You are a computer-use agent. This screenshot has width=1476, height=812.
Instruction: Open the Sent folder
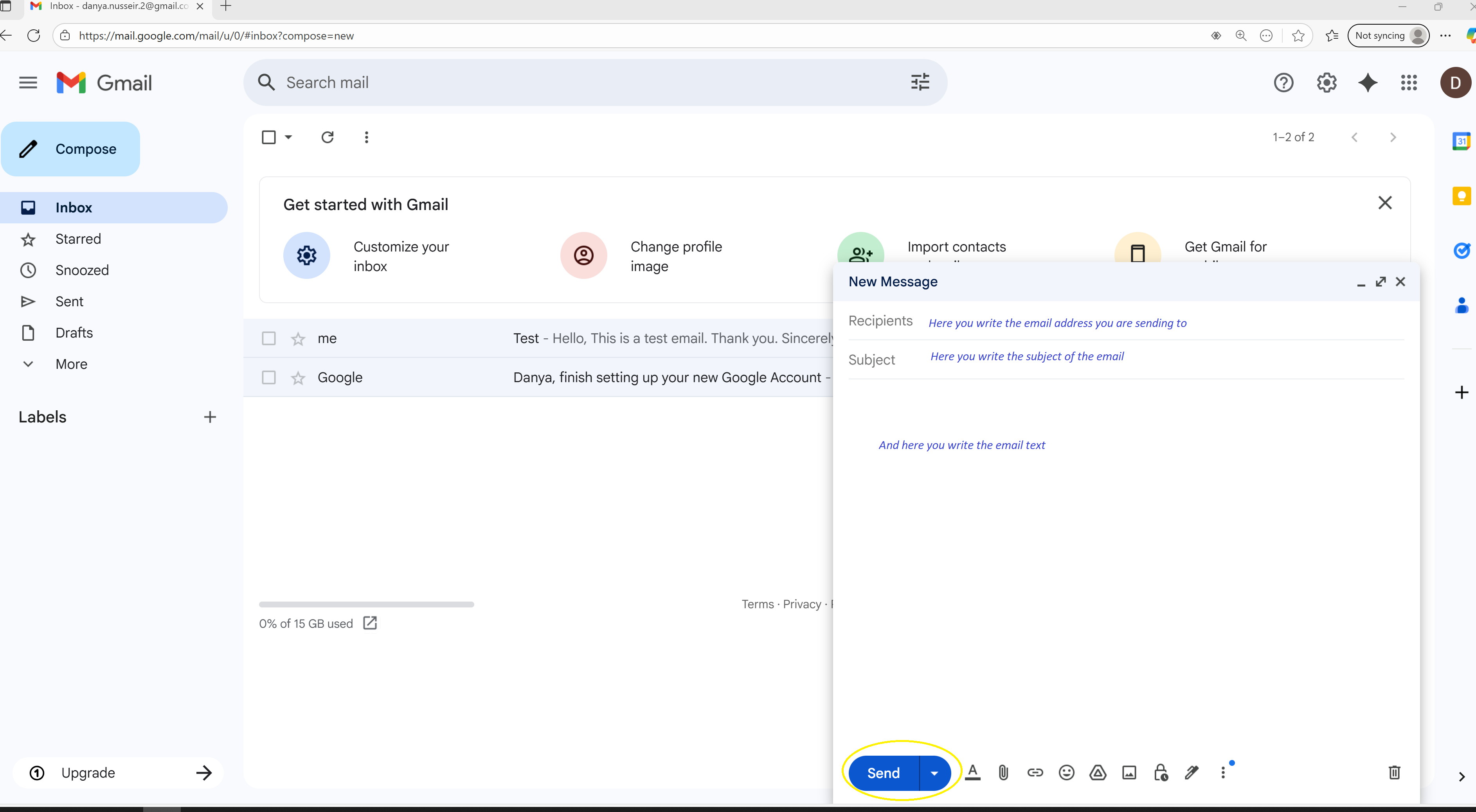point(69,302)
